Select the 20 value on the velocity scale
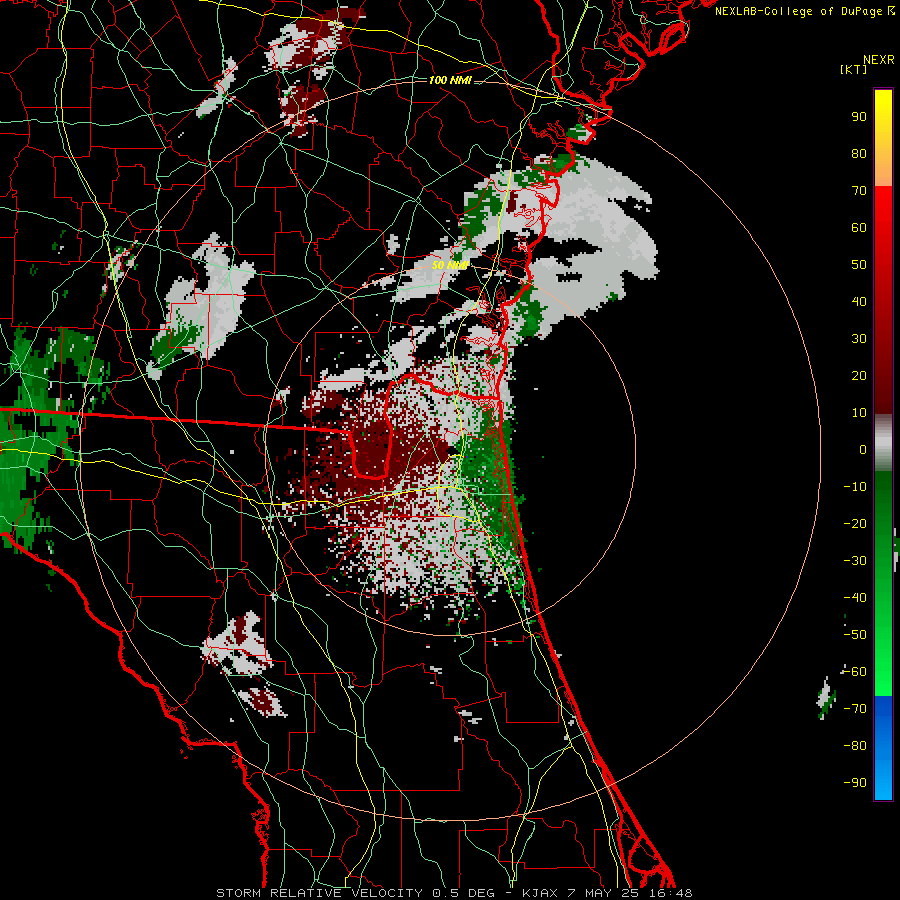Screen dimensions: 900x900 click(859, 376)
